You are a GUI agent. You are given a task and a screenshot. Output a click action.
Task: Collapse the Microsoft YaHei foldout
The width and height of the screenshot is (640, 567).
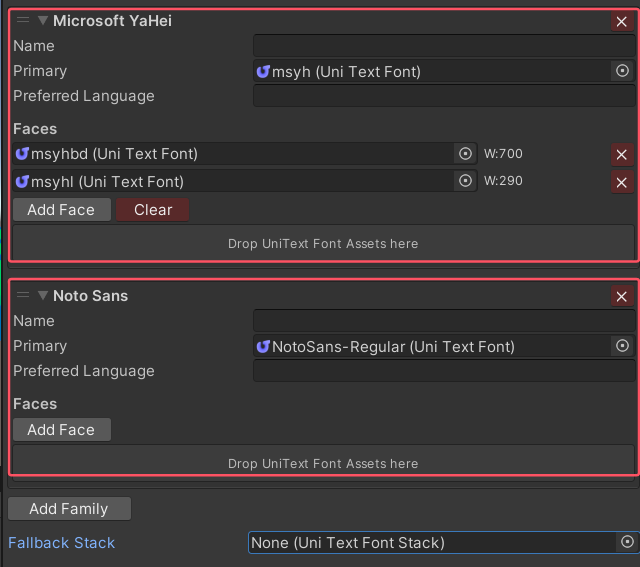tap(43, 20)
